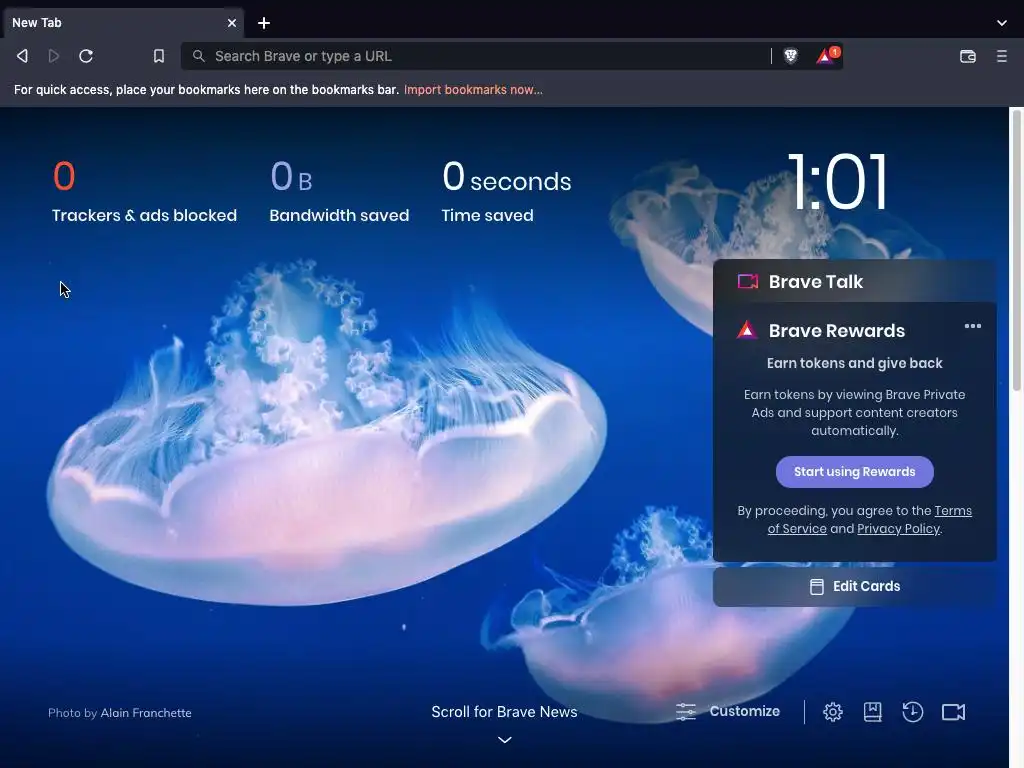Start Brave Talk via the bottom camera icon

(x=953, y=712)
